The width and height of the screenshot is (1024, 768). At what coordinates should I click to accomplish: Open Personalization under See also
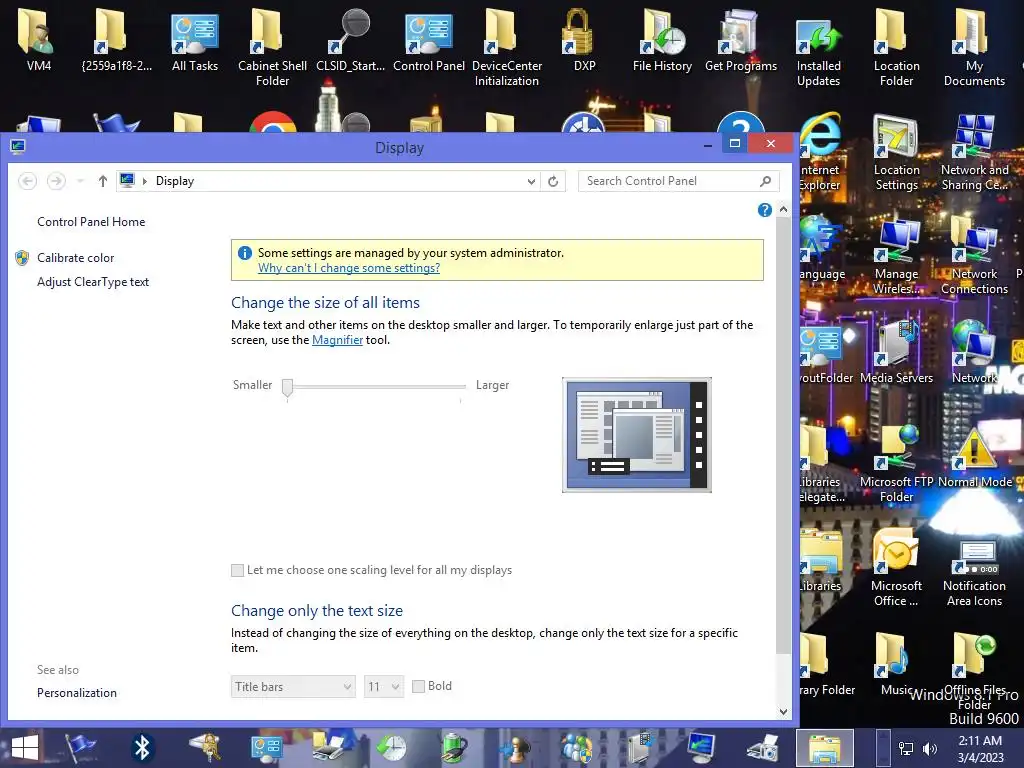(77, 693)
